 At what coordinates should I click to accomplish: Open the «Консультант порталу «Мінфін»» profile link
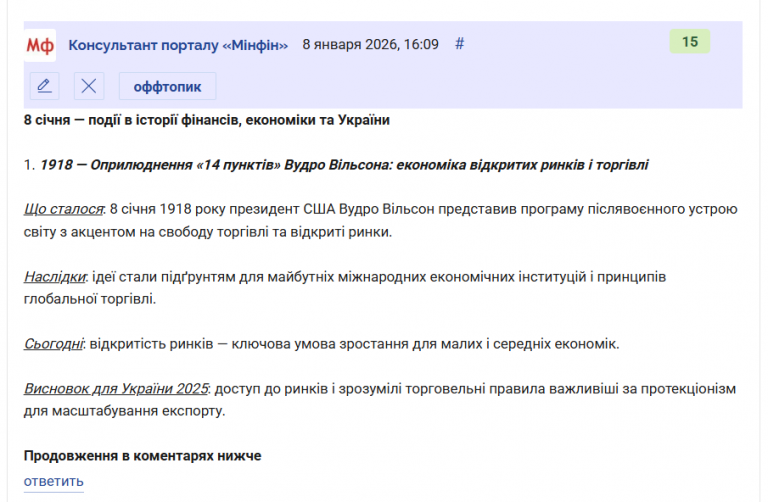point(178,45)
